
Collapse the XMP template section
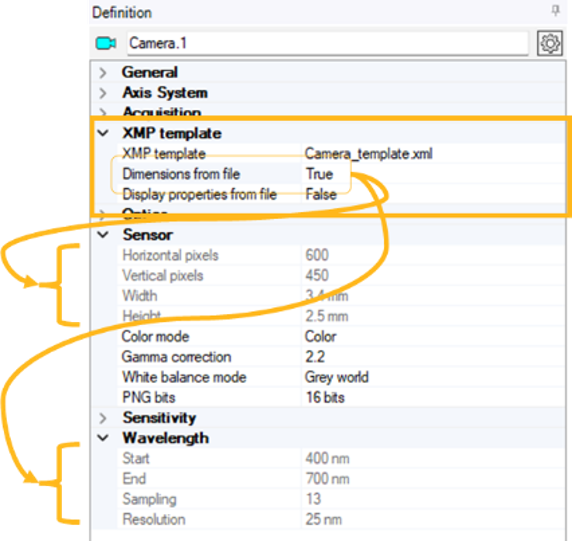tap(103, 133)
